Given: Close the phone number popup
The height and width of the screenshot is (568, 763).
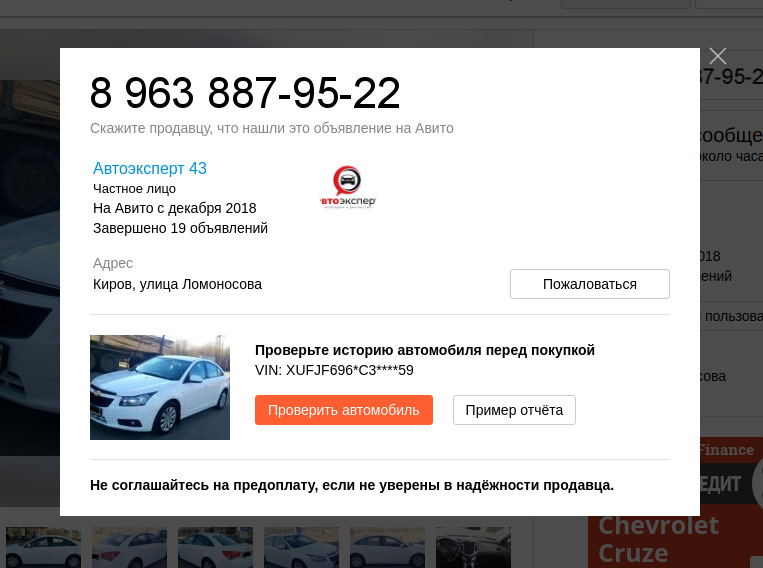Looking at the screenshot, I should point(718,56).
